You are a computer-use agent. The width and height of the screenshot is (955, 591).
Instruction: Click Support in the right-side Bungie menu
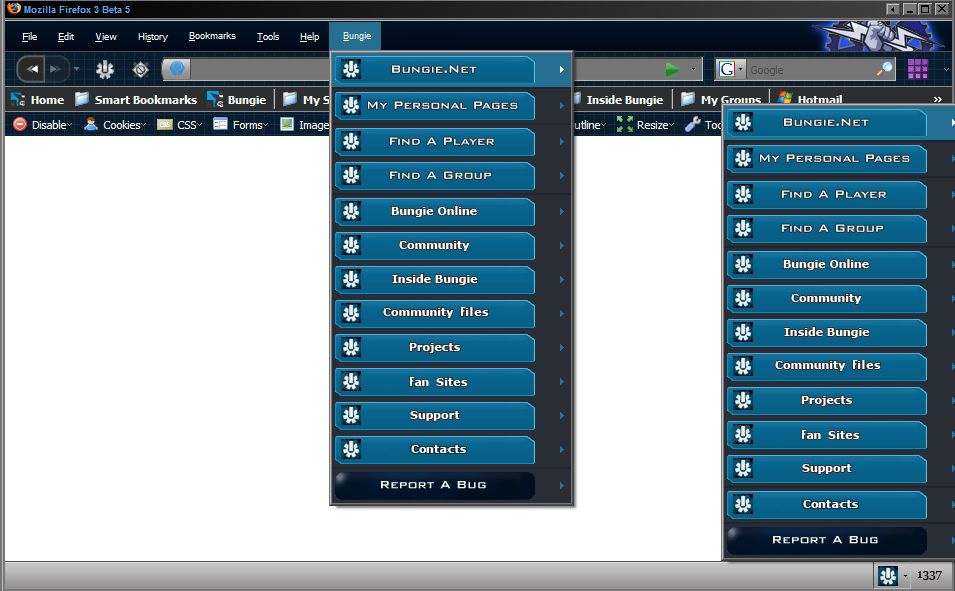pyautogui.click(x=826, y=468)
